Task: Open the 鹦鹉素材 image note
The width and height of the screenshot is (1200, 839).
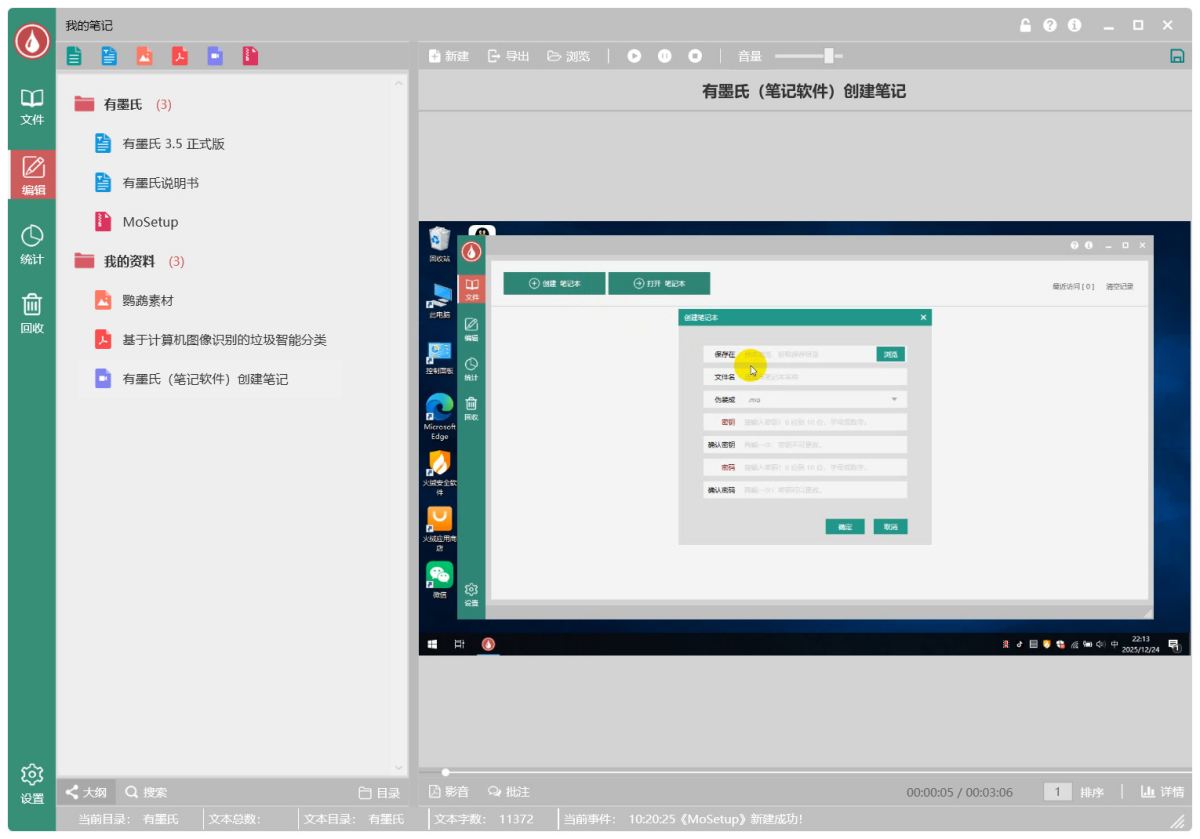Action: 148,300
